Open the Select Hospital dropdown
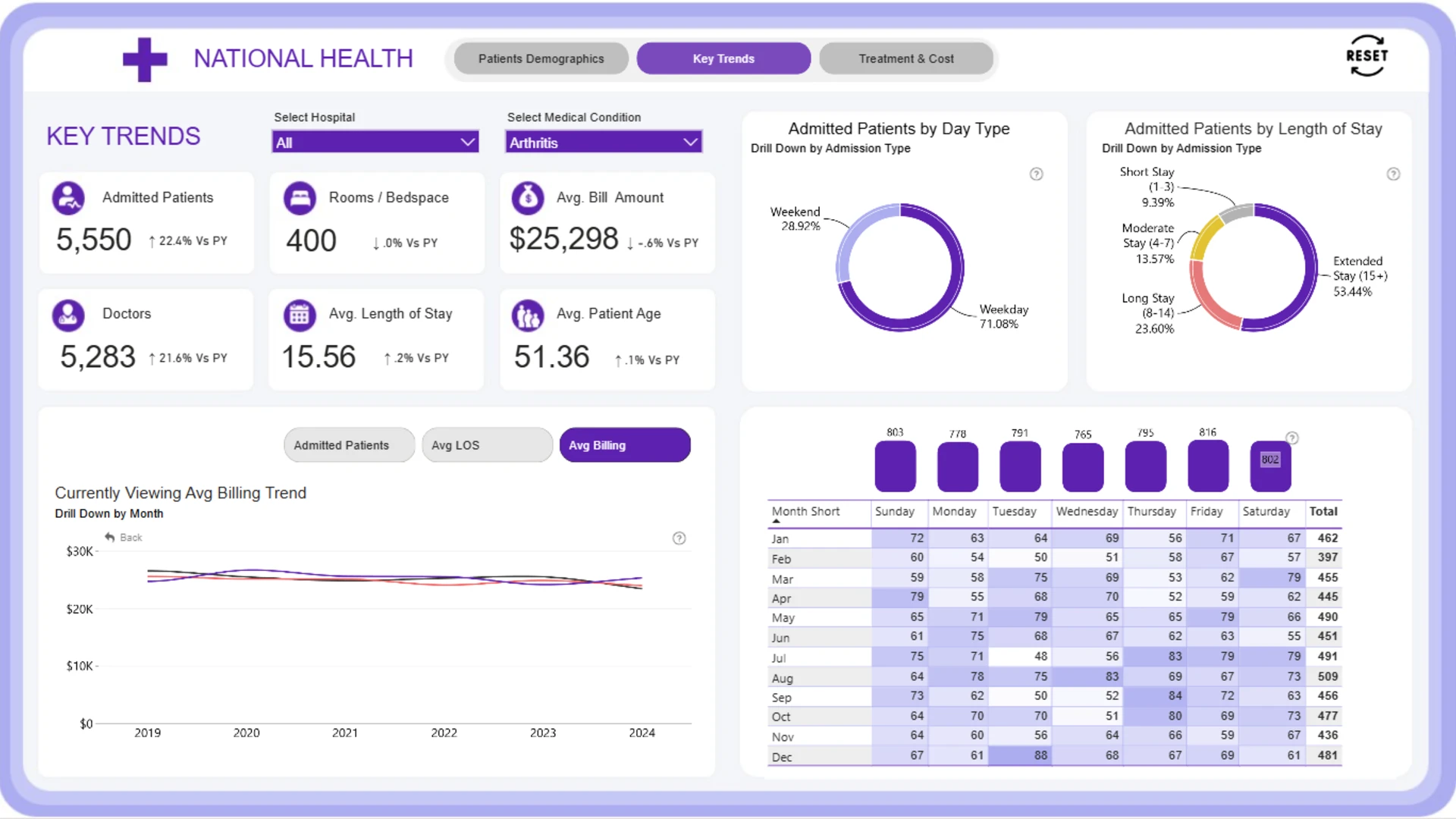Image resolution: width=1456 pixels, height=819 pixels. (x=375, y=142)
